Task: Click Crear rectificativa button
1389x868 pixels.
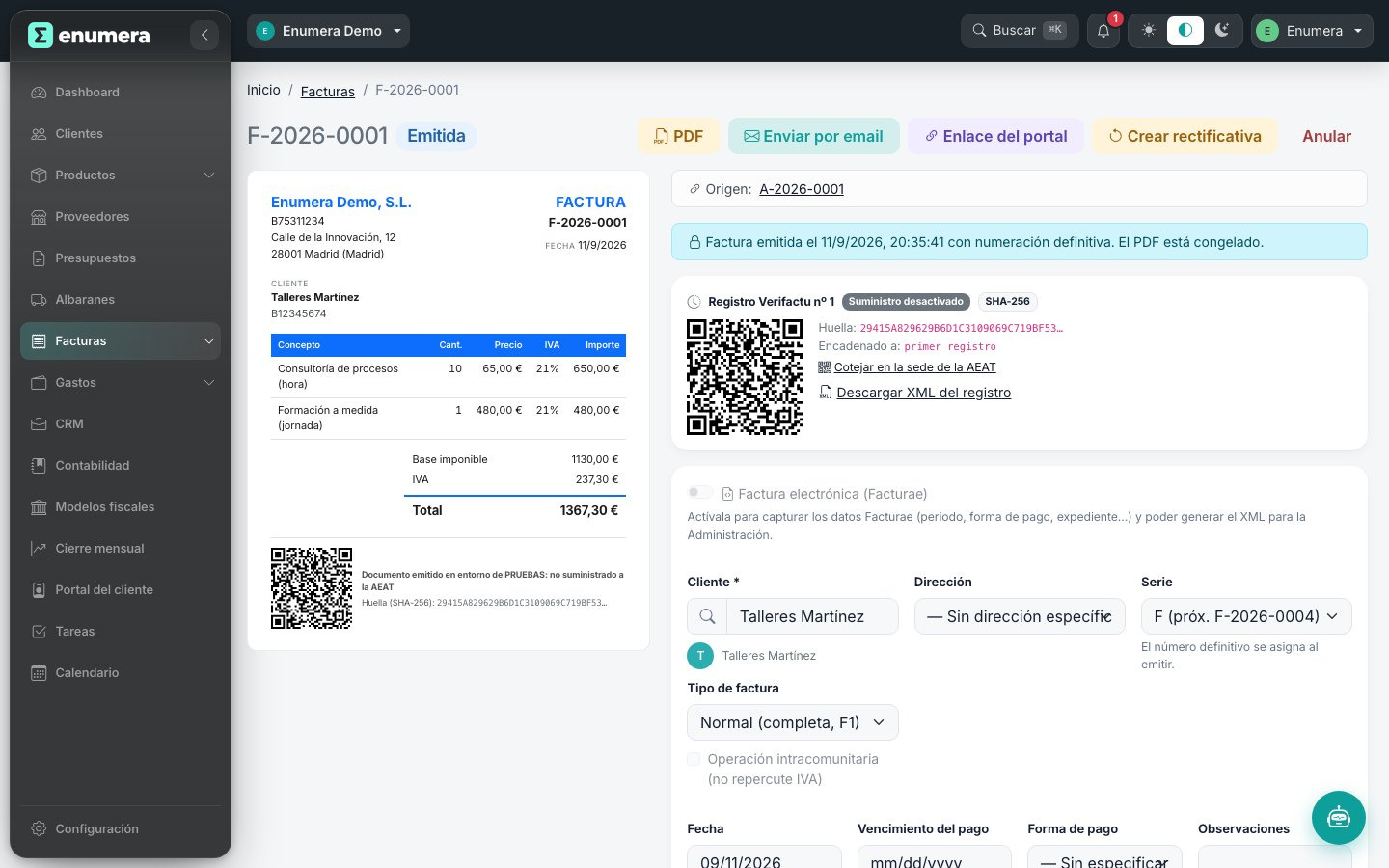Action: [x=1185, y=136]
